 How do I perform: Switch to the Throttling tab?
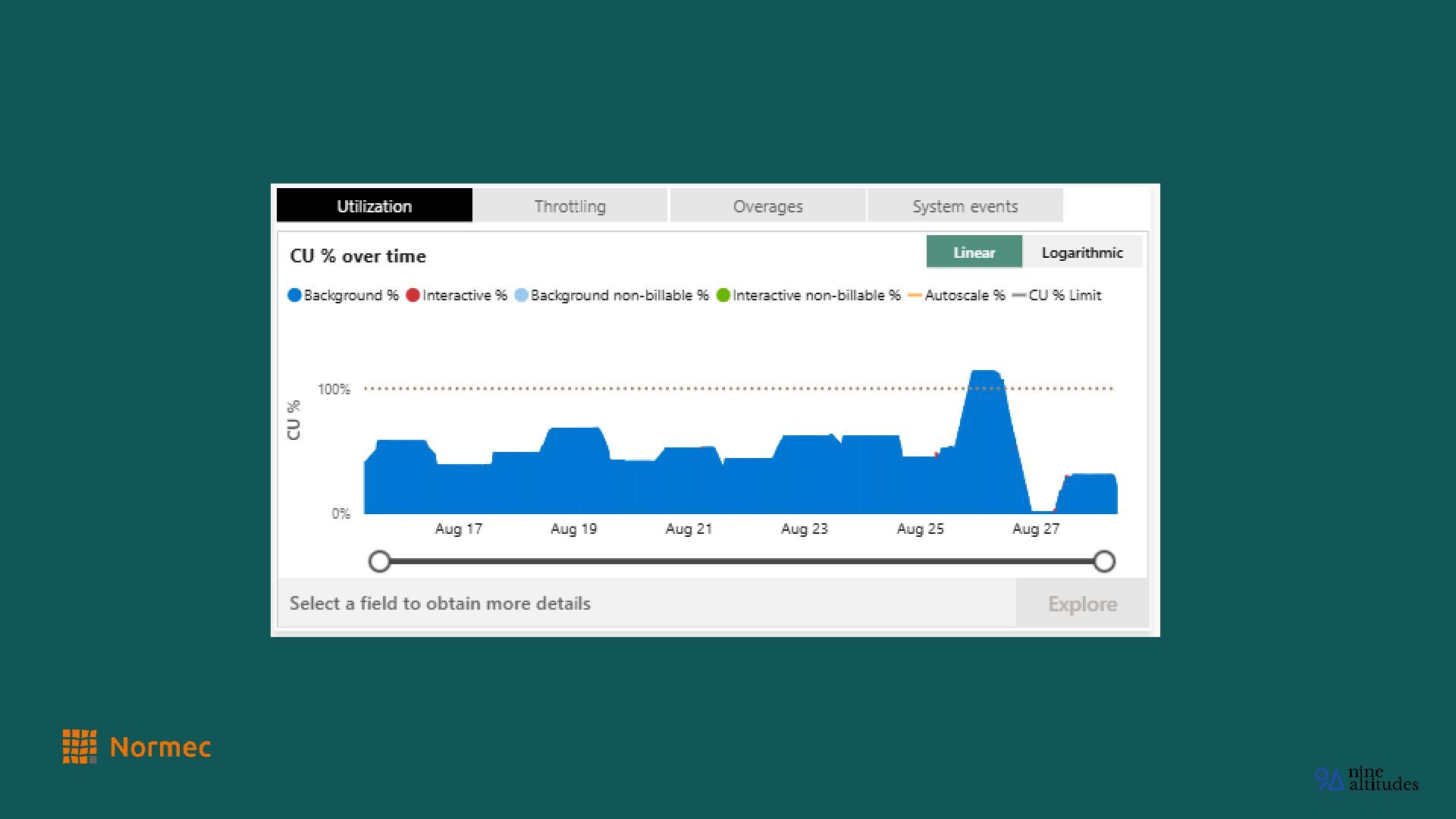coord(570,206)
